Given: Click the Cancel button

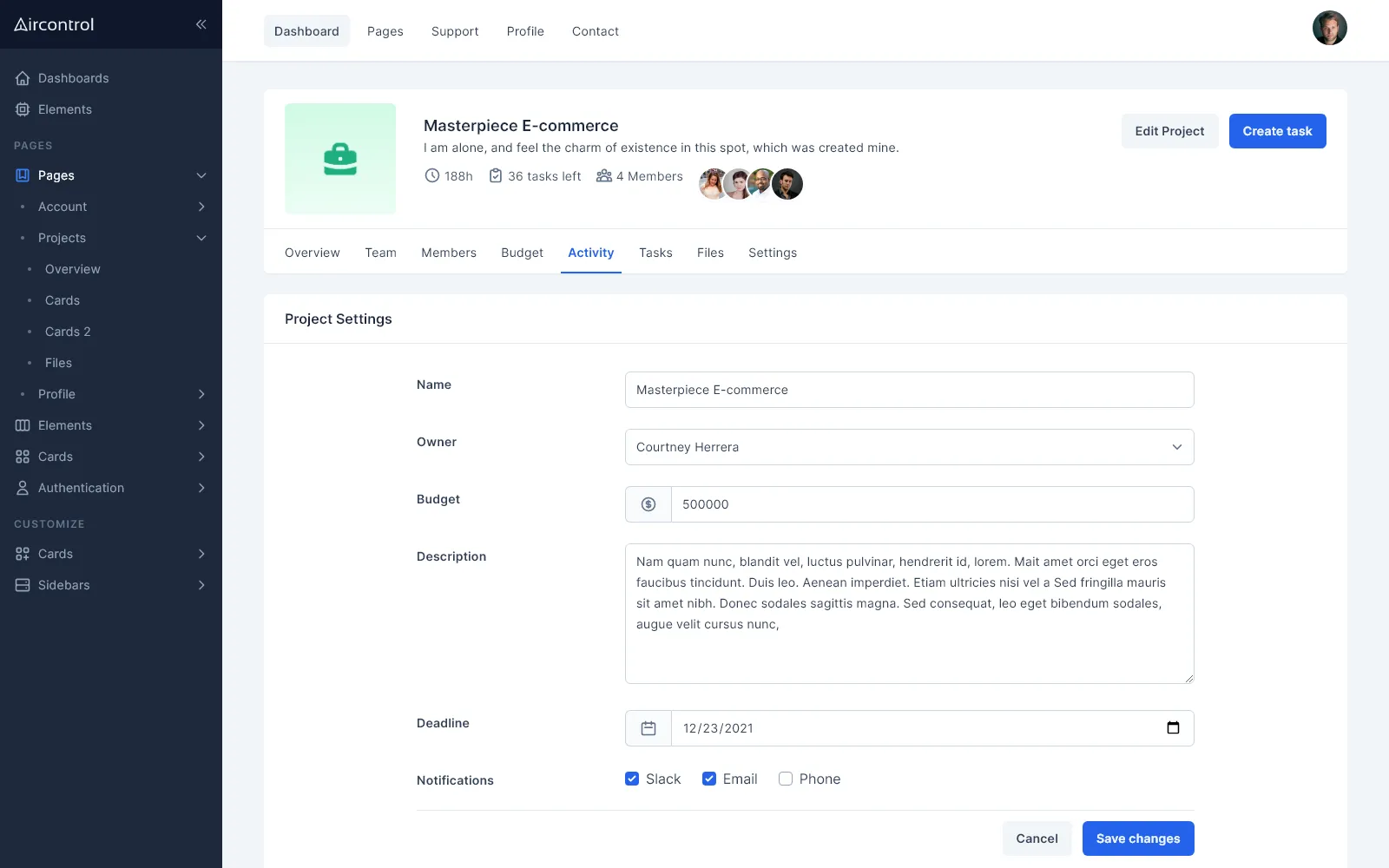Looking at the screenshot, I should 1037,838.
